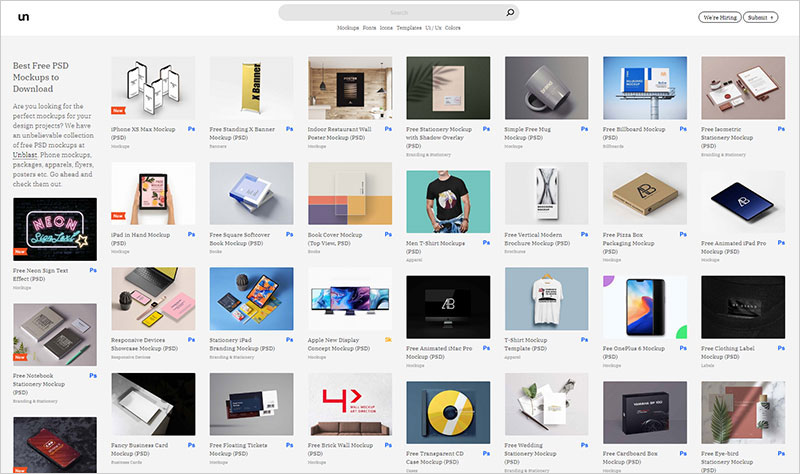Click the search magnifier icon

pos(510,12)
